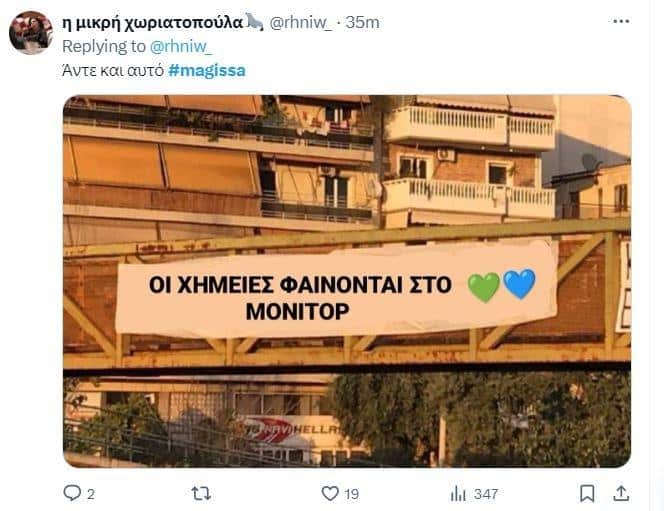Click the like count 19

point(351,494)
